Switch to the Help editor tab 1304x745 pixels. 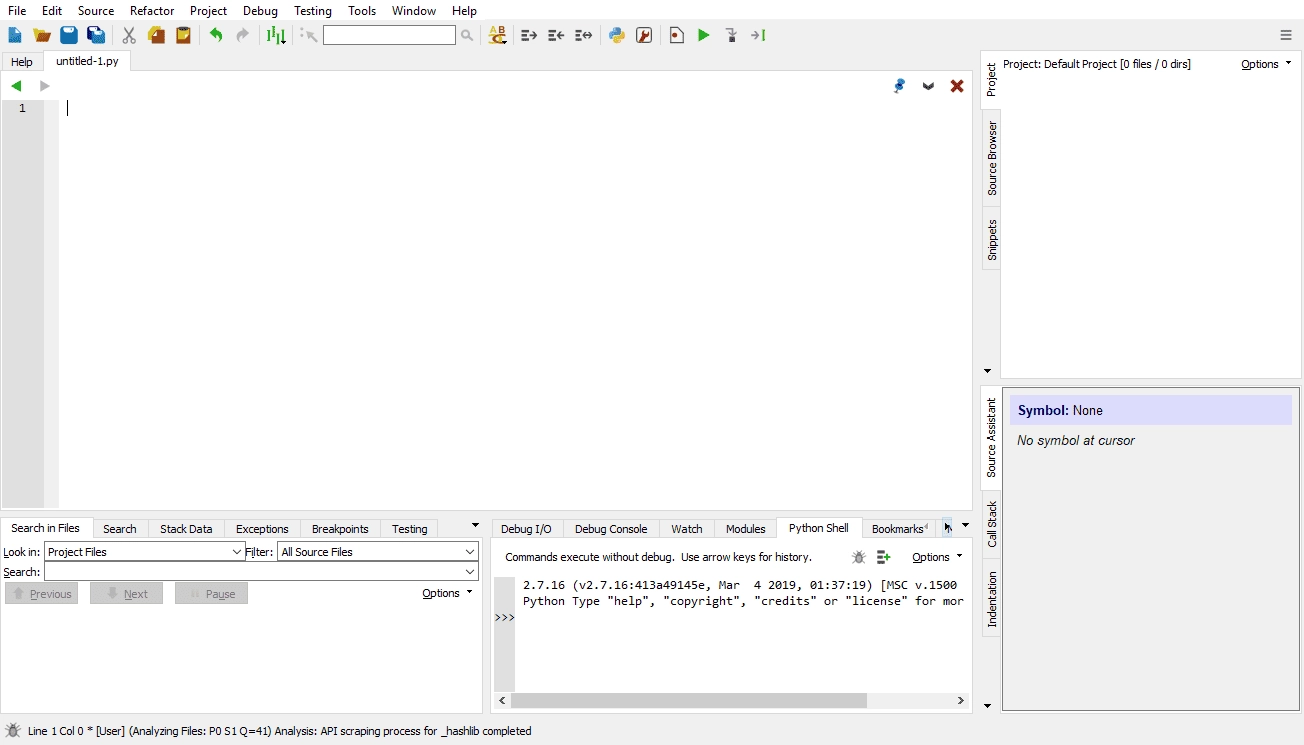(x=22, y=62)
